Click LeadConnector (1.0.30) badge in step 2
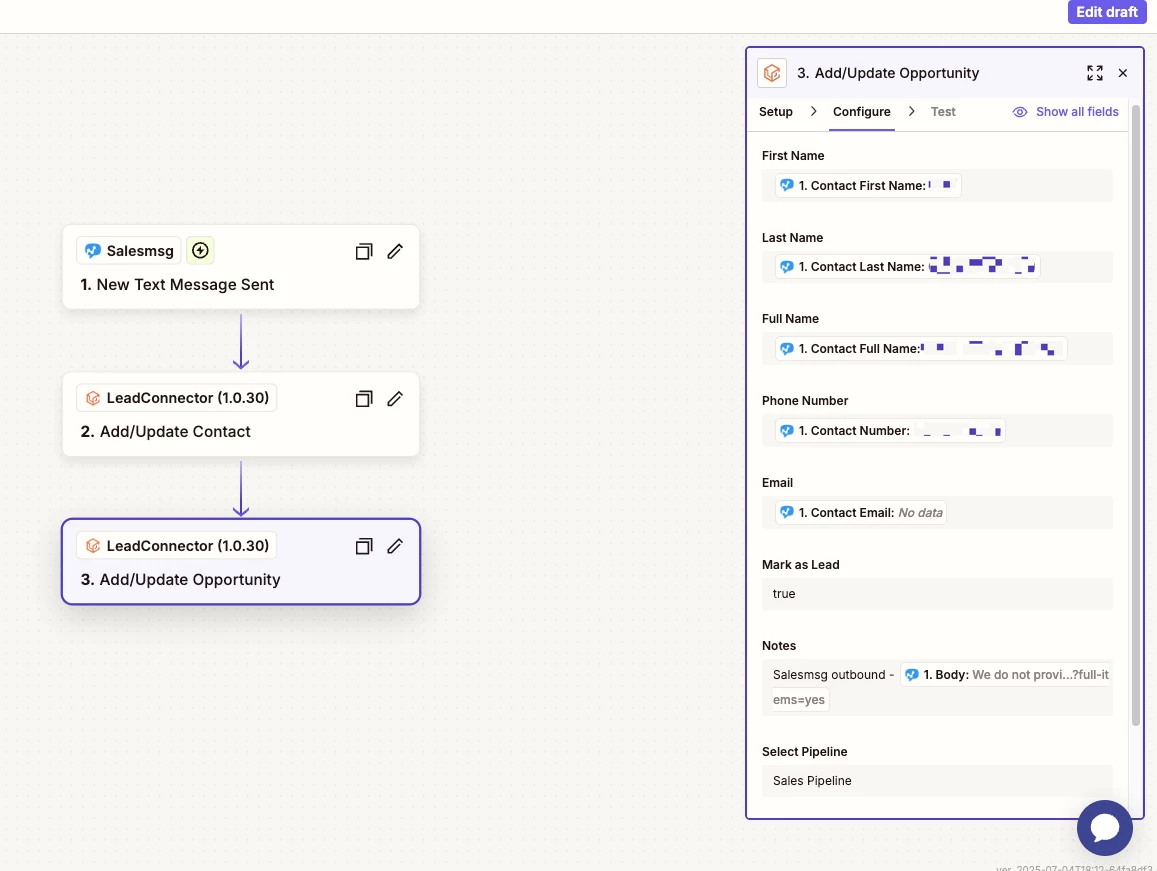This screenshot has width=1157, height=871. 177,398
